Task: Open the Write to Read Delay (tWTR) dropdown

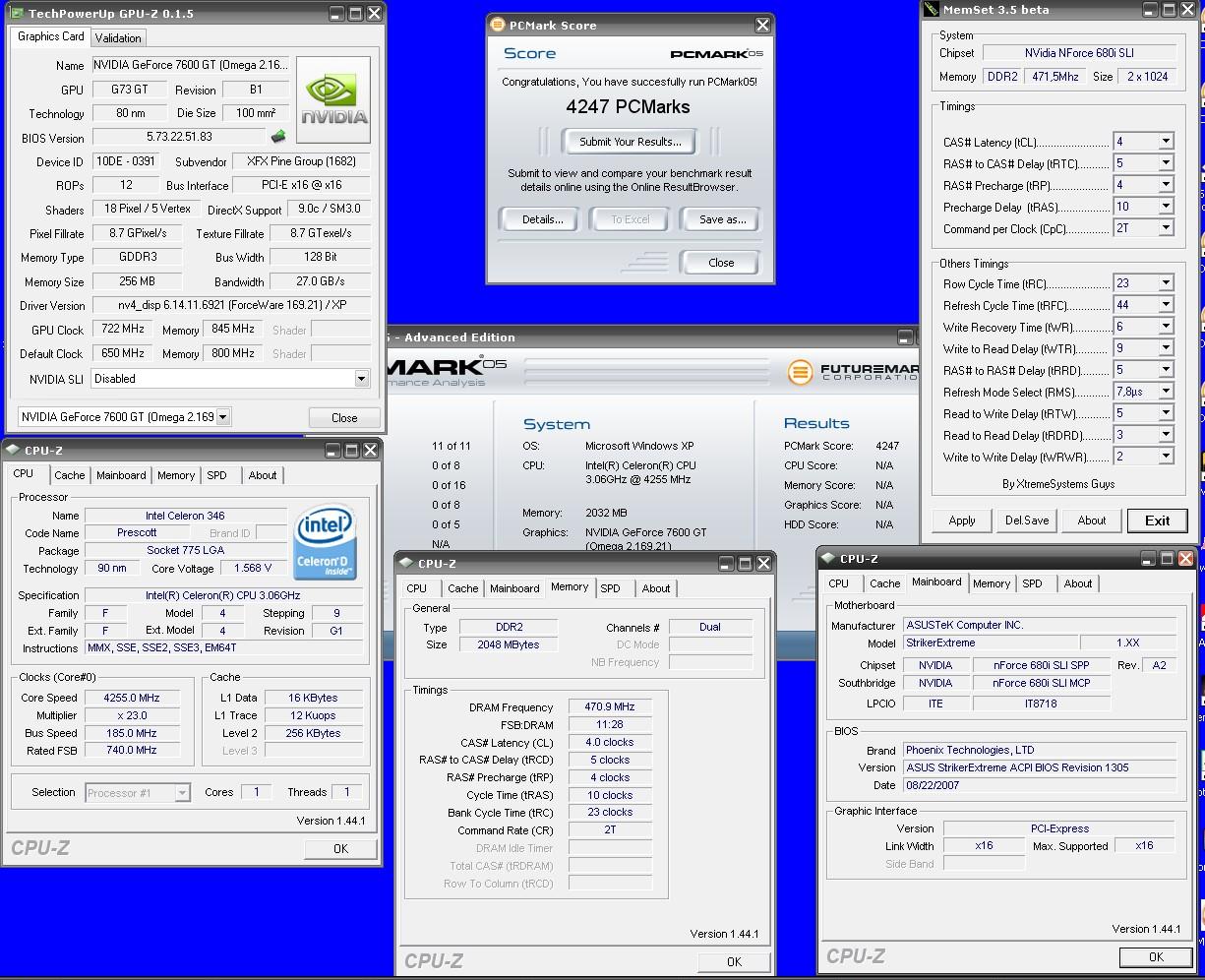Action: coord(1166,348)
